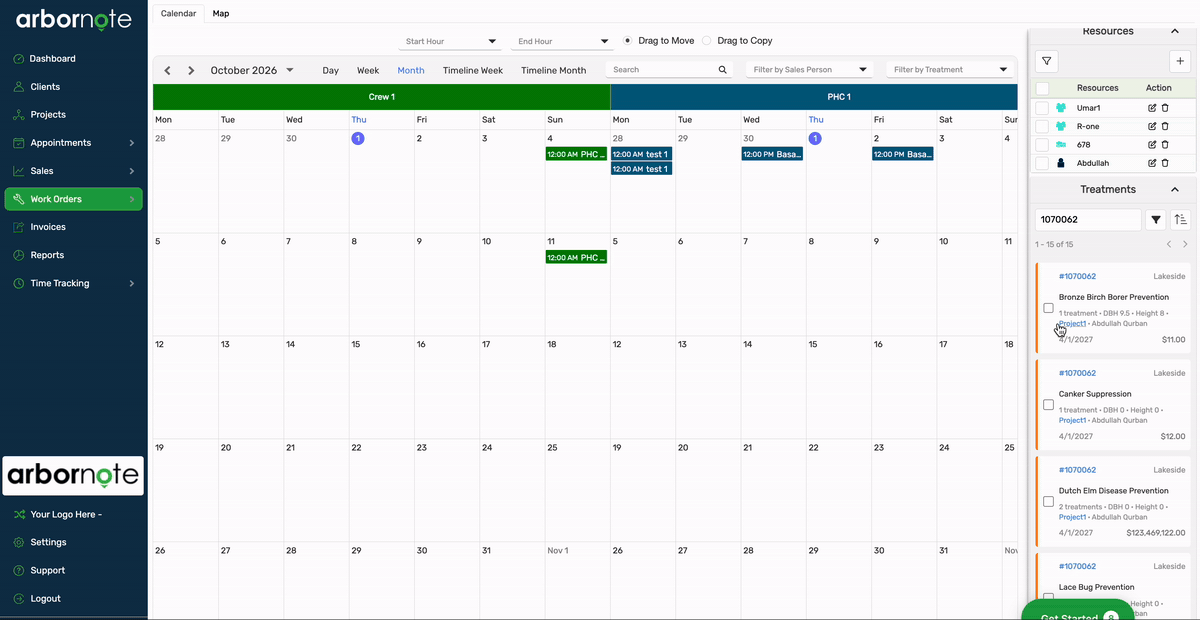This screenshot has height=620, width=1200.
Task: Check the 678 resource checkbox
Action: 1042,145
